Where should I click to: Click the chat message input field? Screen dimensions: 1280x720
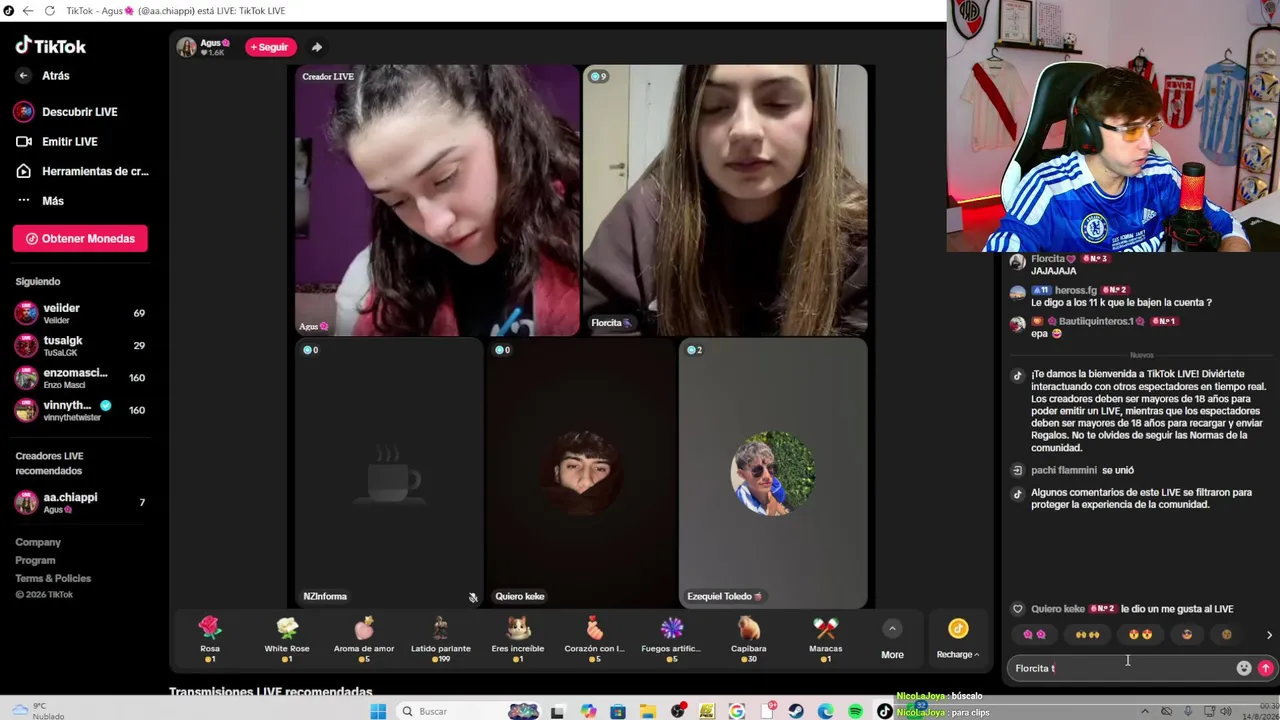tap(1122, 668)
